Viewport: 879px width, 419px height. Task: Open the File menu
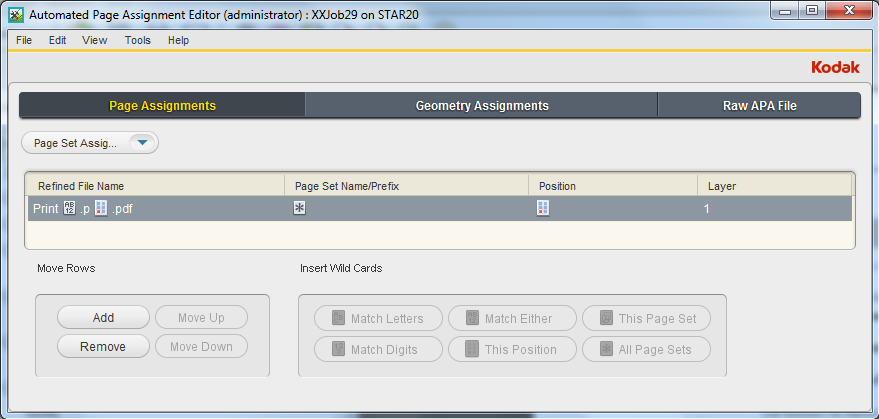point(24,41)
